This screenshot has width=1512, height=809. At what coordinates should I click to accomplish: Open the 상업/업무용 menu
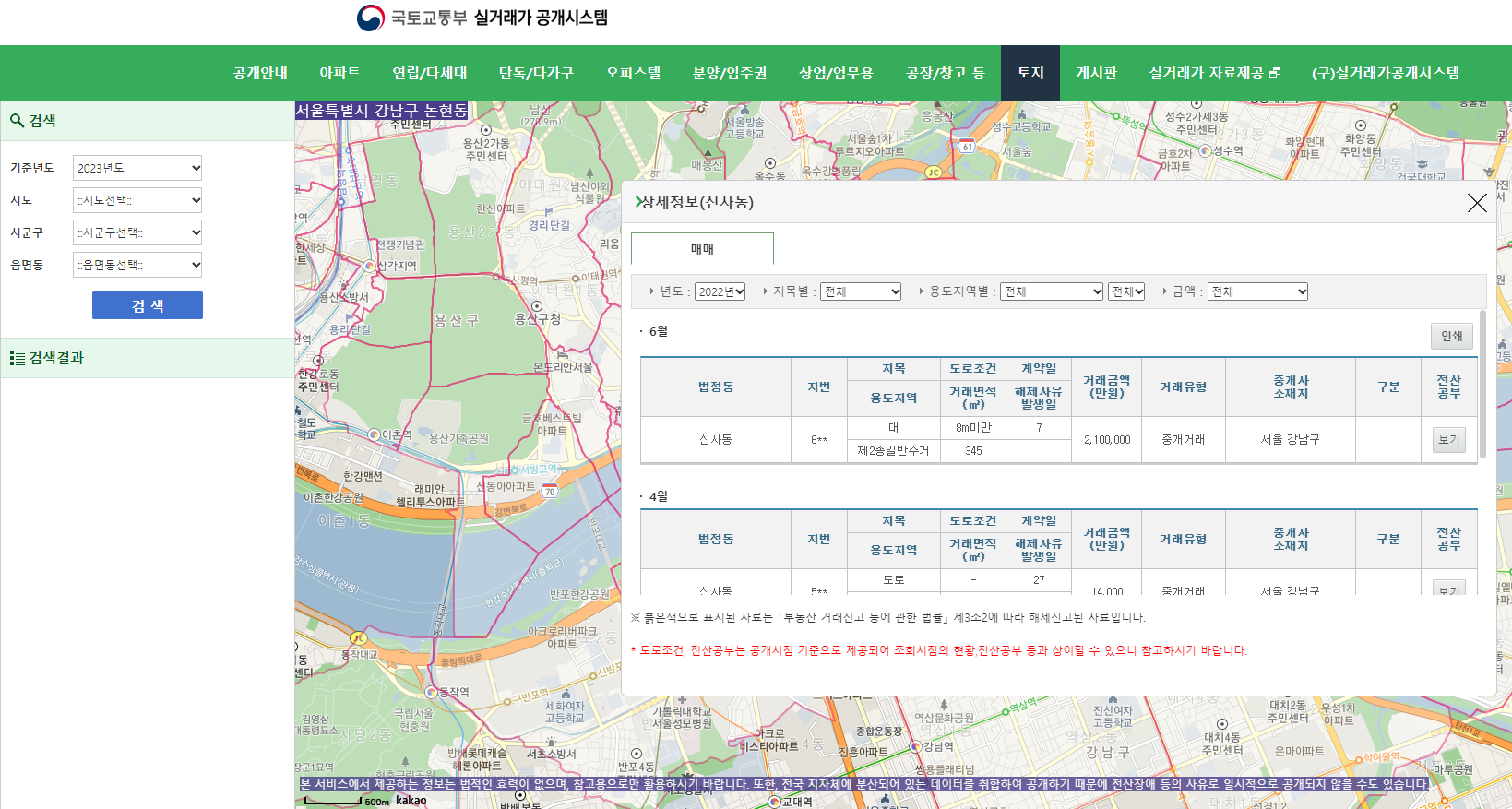point(836,73)
